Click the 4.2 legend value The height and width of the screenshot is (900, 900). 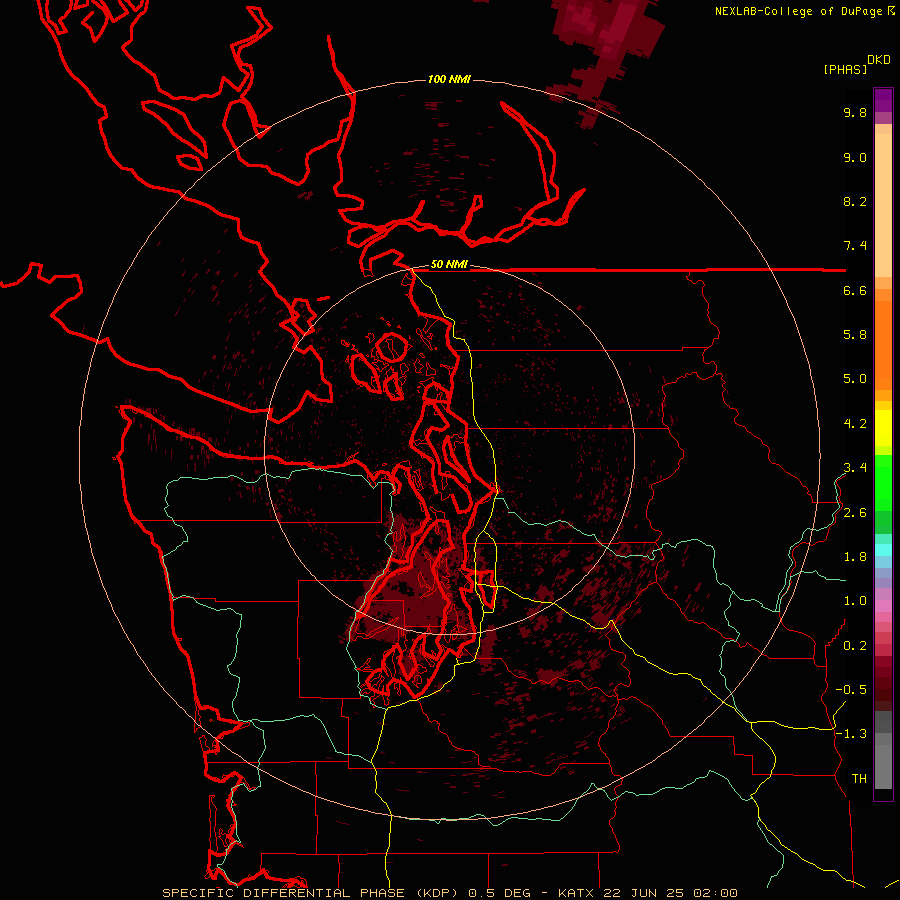point(855,424)
